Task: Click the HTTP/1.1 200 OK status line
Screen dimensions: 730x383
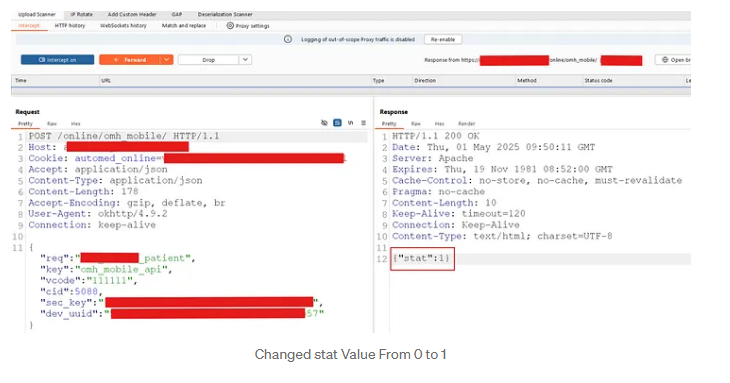Action: pos(436,136)
